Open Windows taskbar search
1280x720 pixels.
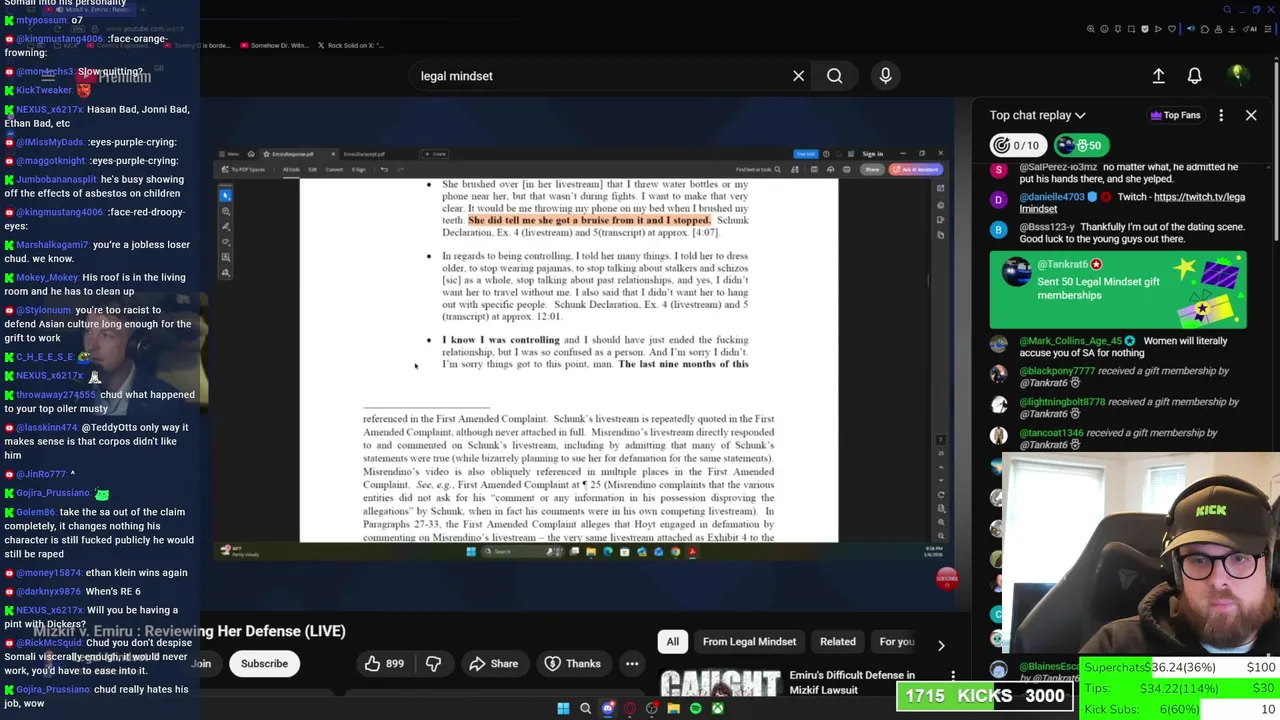(x=586, y=708)
